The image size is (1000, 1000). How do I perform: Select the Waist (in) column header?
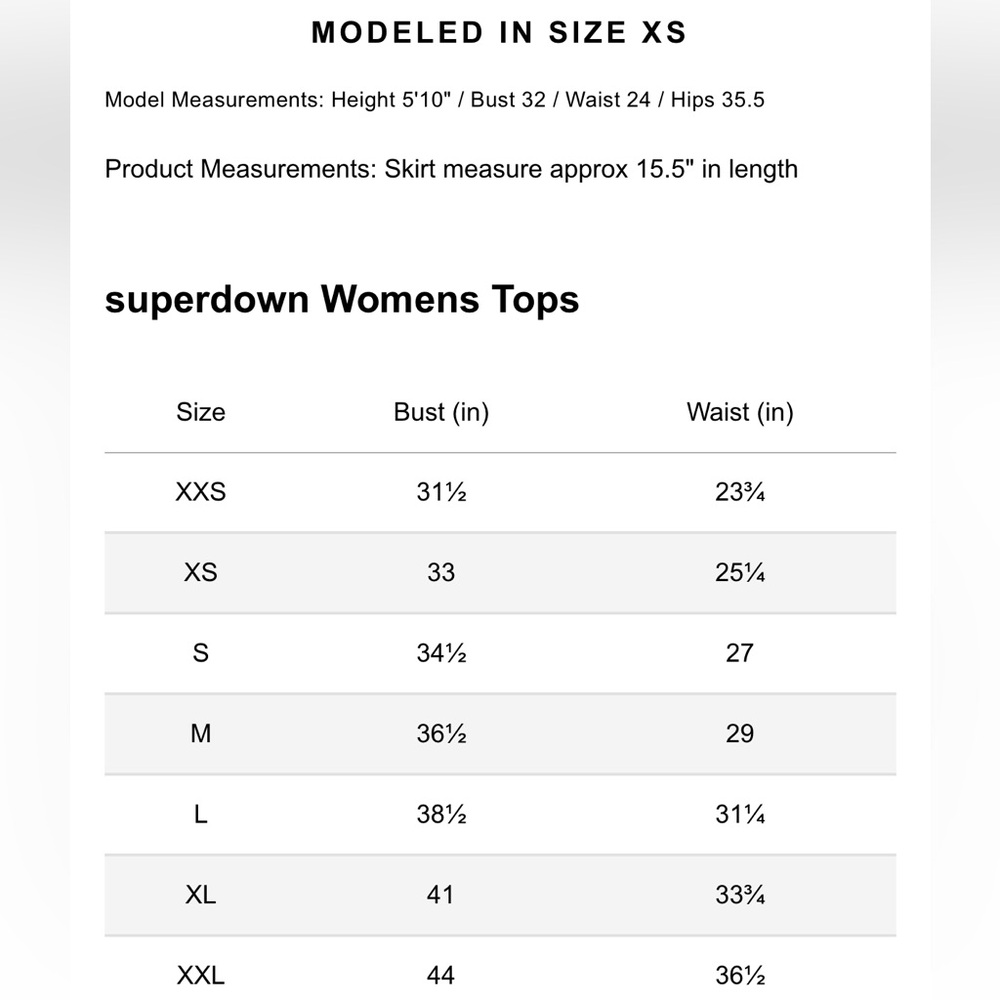point(740,412)
